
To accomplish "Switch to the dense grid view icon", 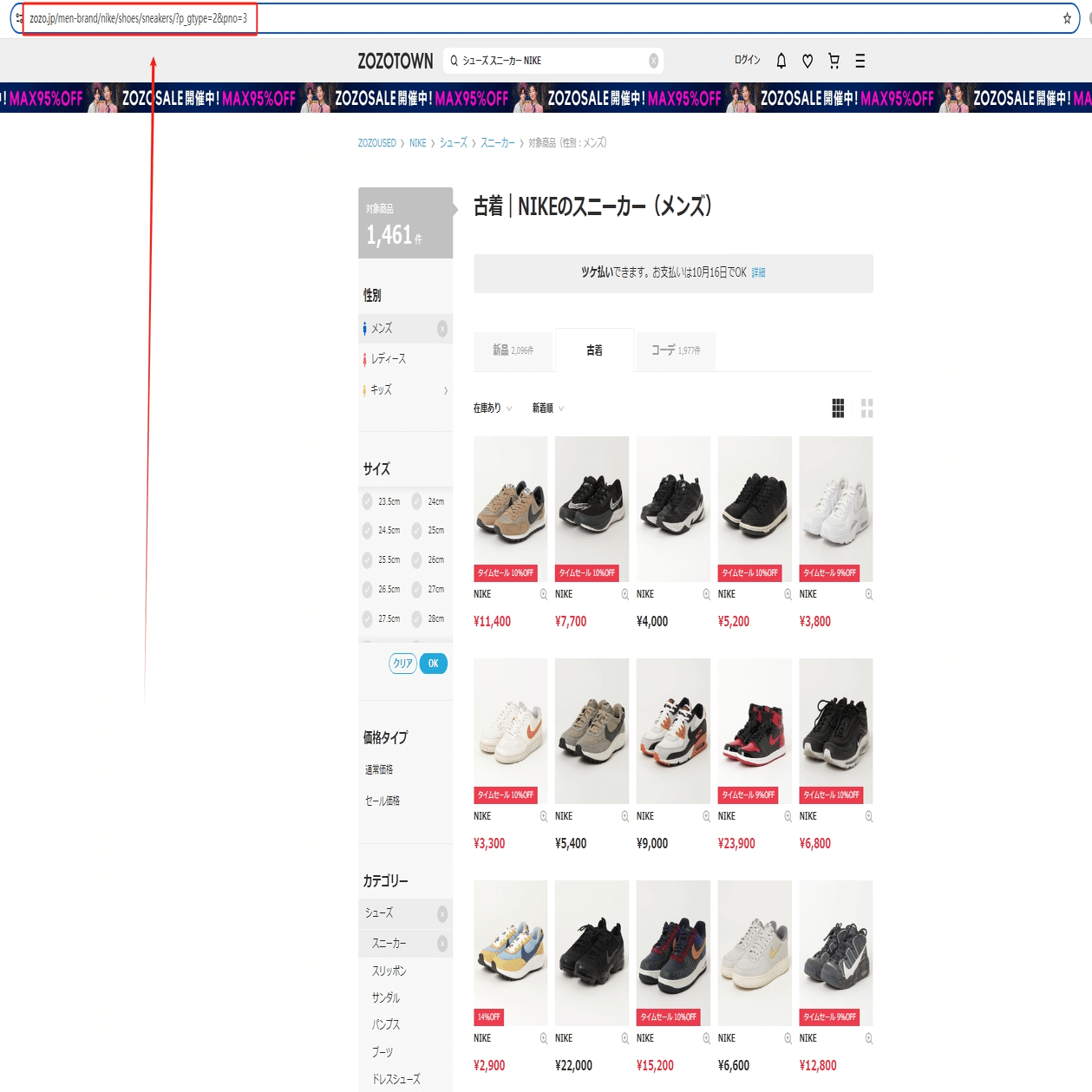I will coord(838,409).
